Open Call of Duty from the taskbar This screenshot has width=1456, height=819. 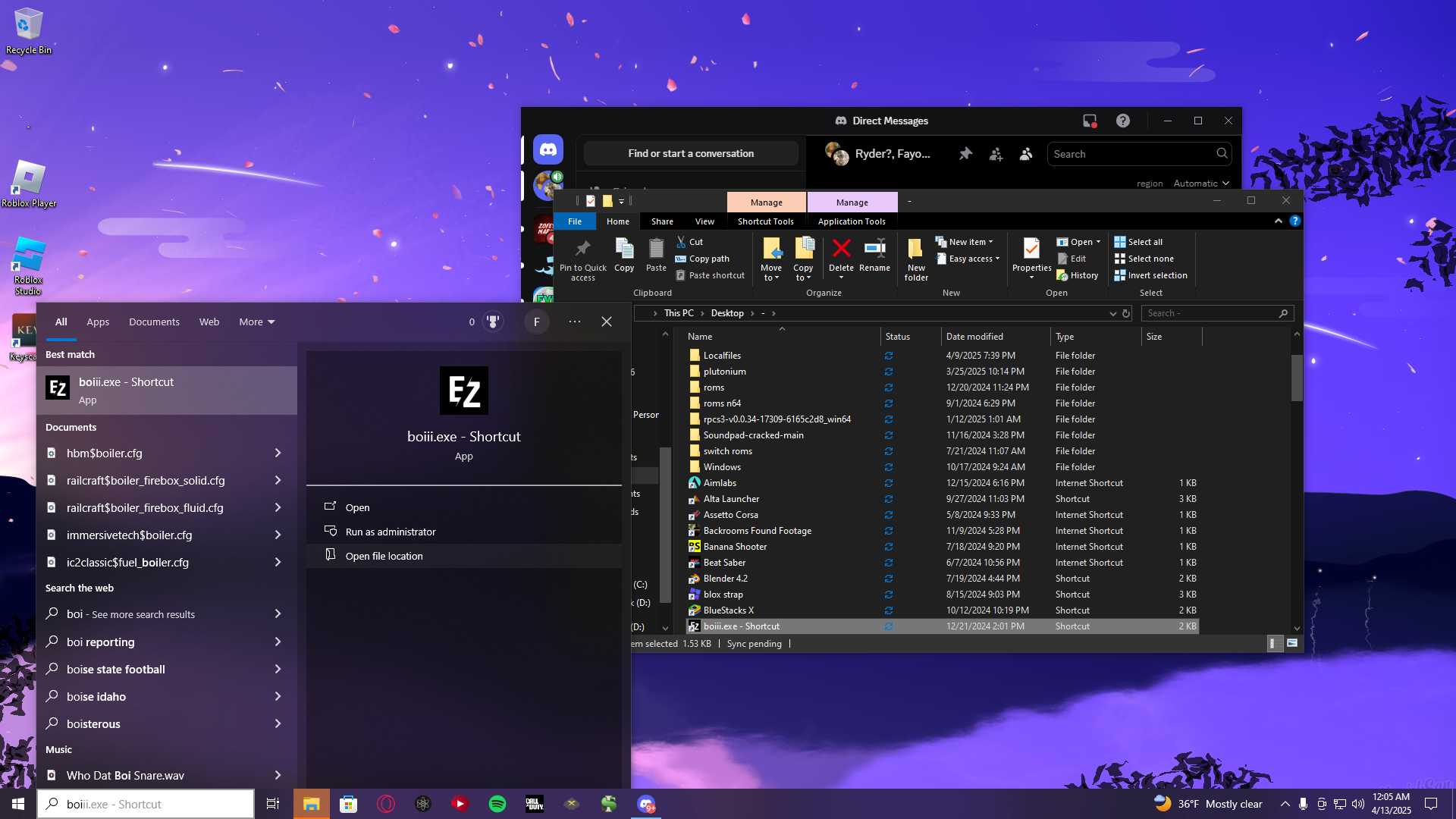point(535,804)
